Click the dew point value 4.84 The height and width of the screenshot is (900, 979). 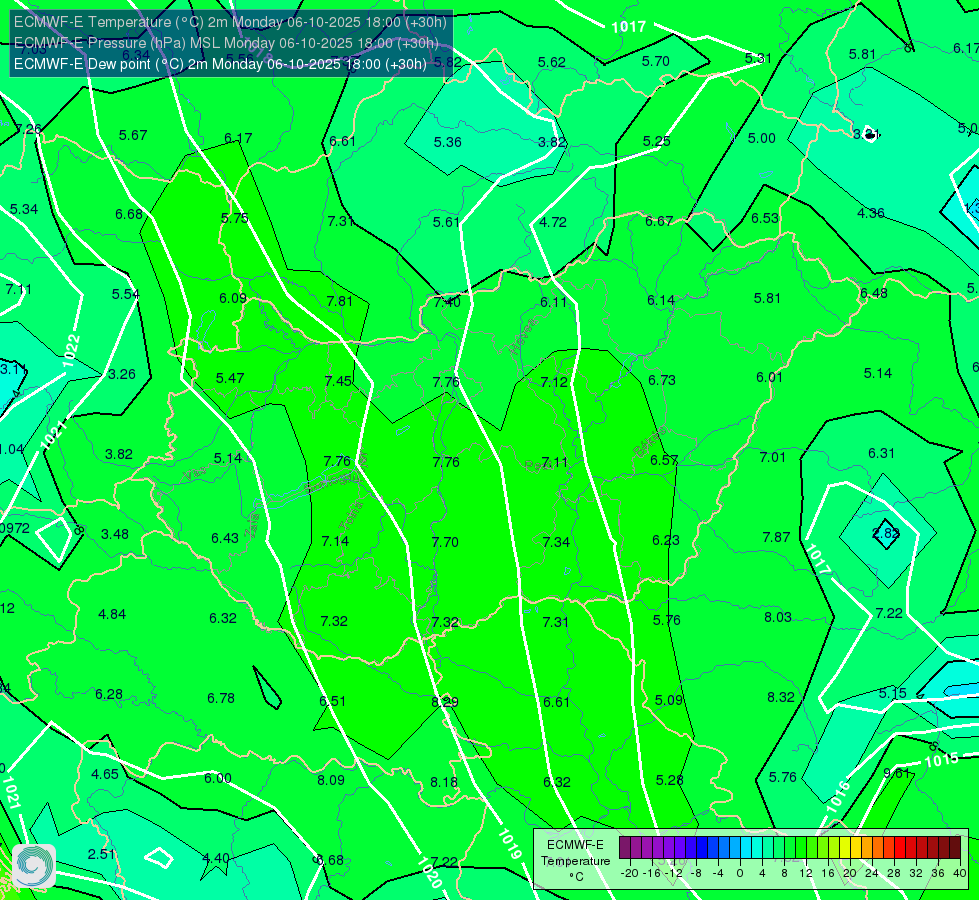click(x=112, y=614)
